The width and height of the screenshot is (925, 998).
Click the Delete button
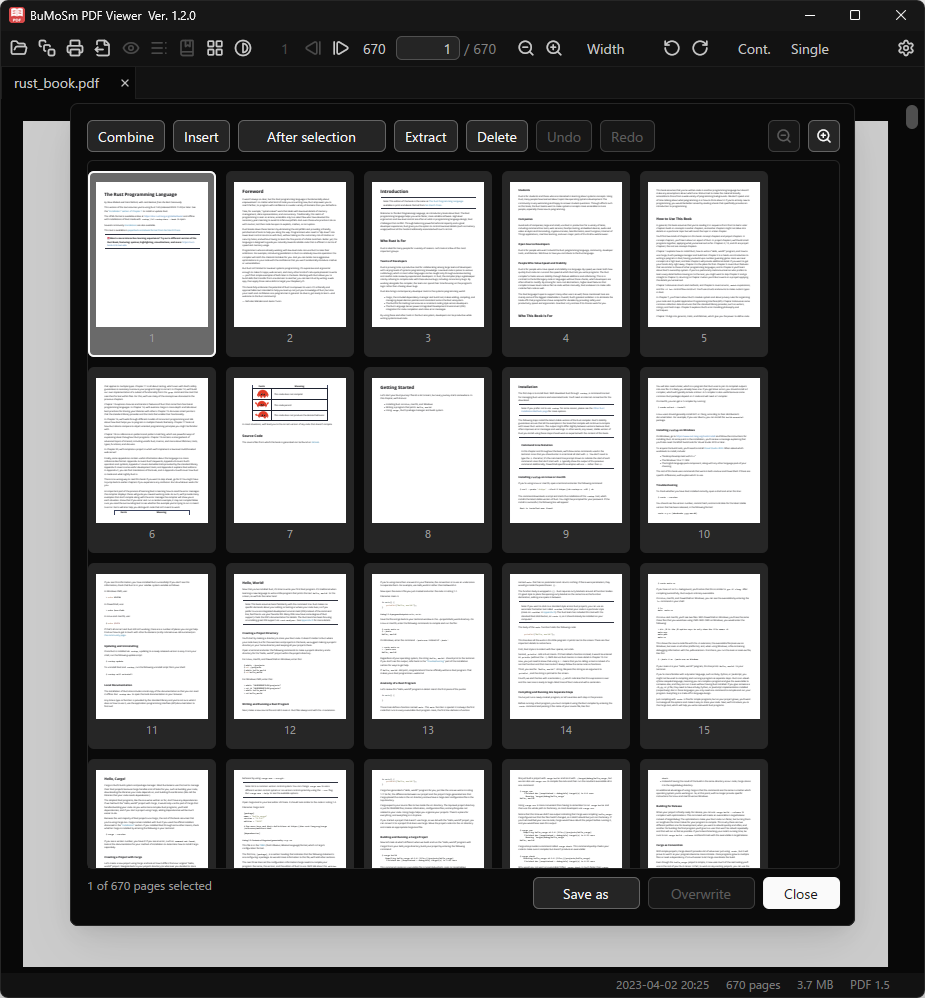pyautogui.click(x=497, y=137)
